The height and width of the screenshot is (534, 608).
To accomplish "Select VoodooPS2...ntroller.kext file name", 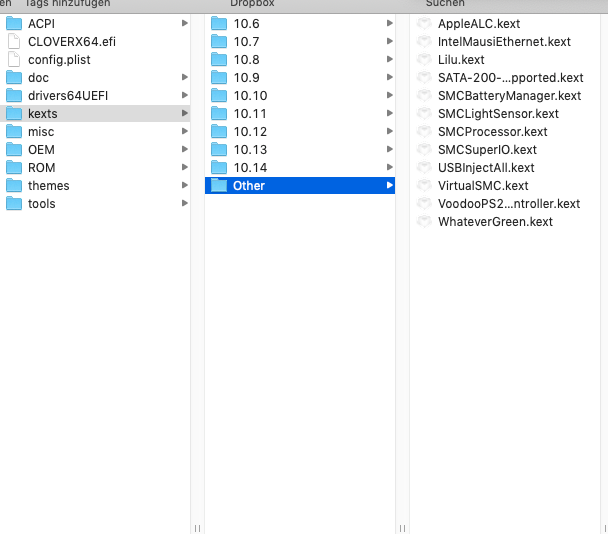I will click(x=509, y=204).
